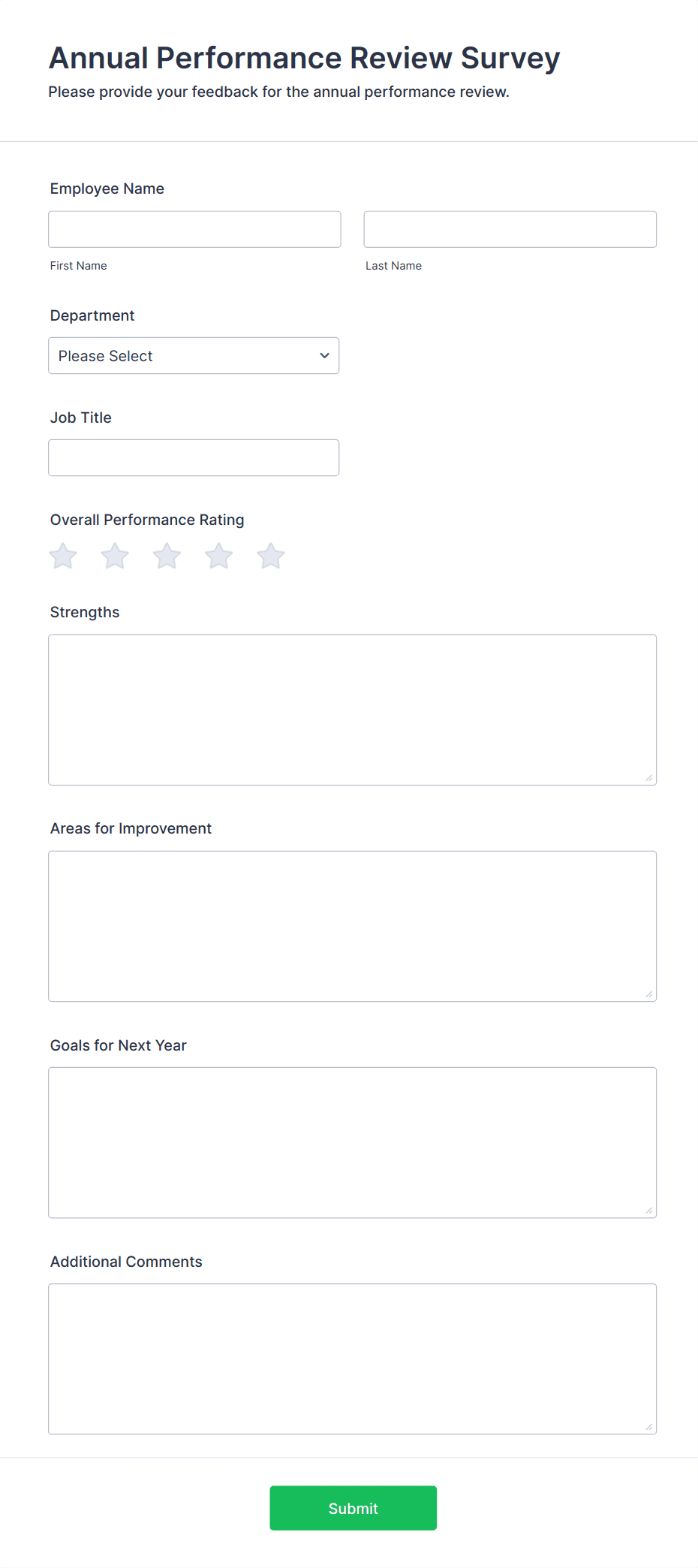Click the Goals textarea resize grip
Viewport: 698px width, 1568px height.
(648, 1211)
